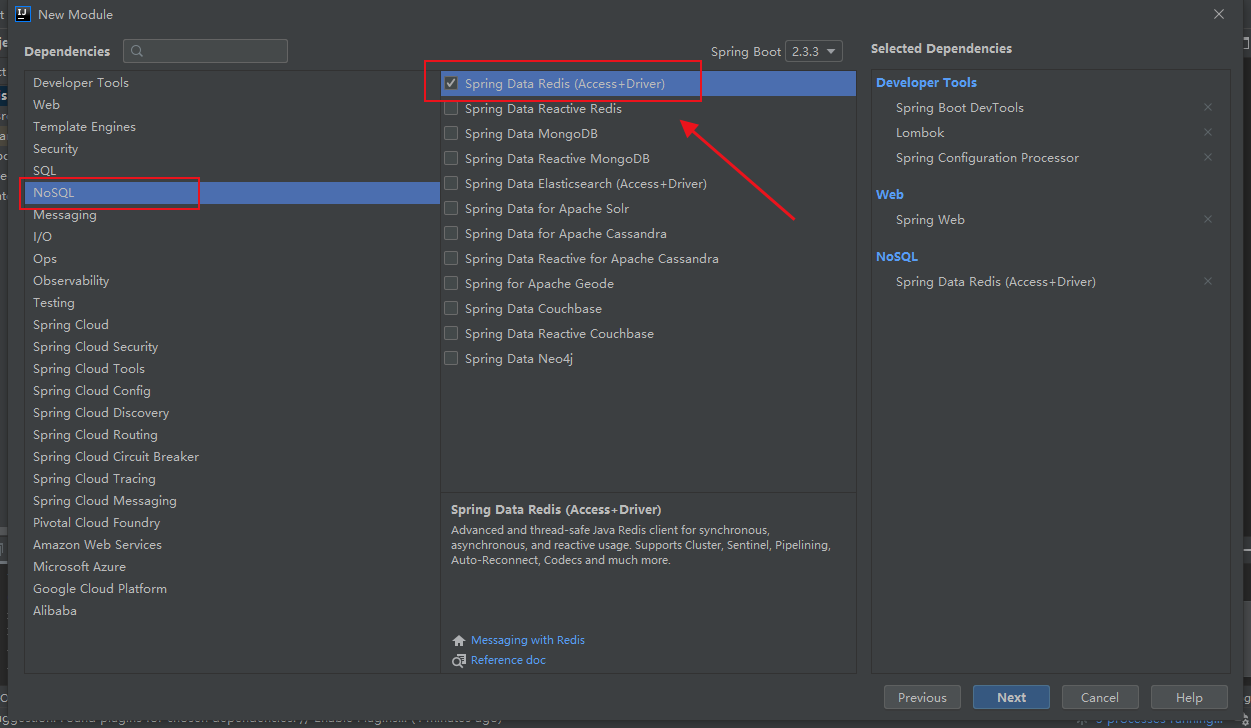Select Ops category
The height and width of the screenshot is (728, 1251).
232,258
